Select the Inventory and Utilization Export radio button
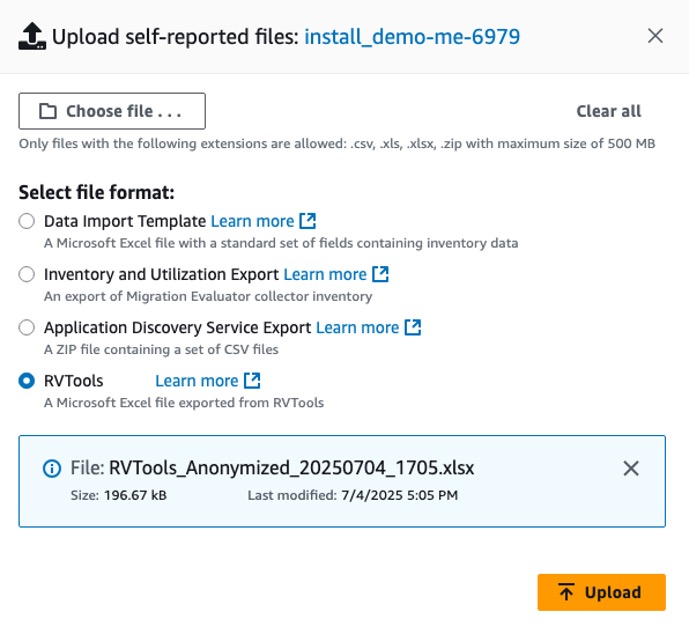 click(x=27, y=274)
